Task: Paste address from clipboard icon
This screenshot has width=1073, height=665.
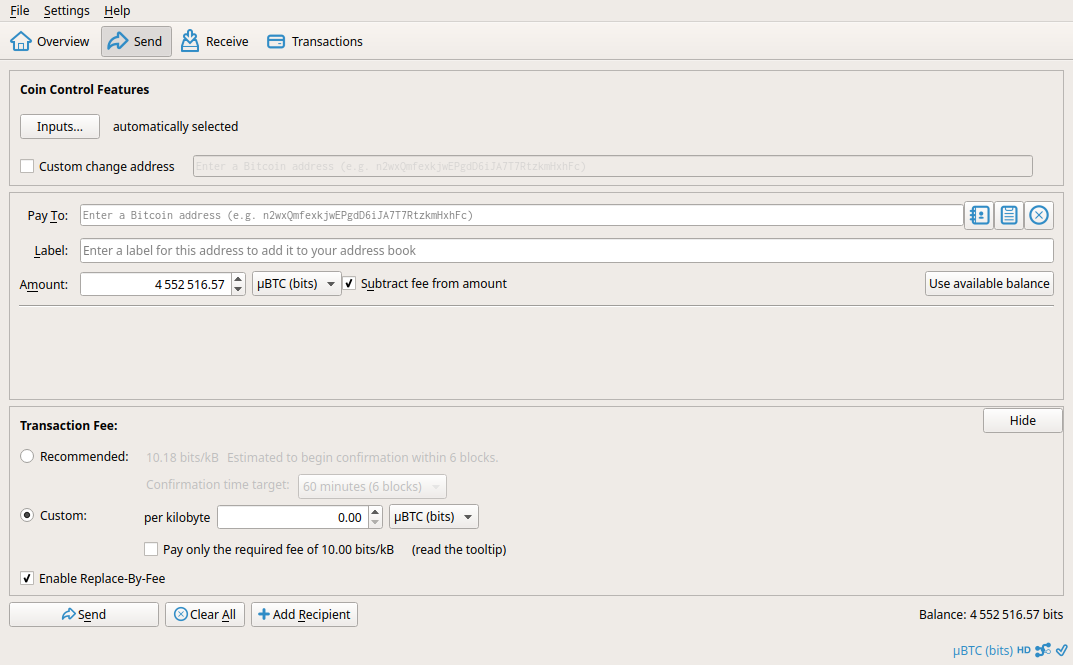Action: tap(1009, 216)
